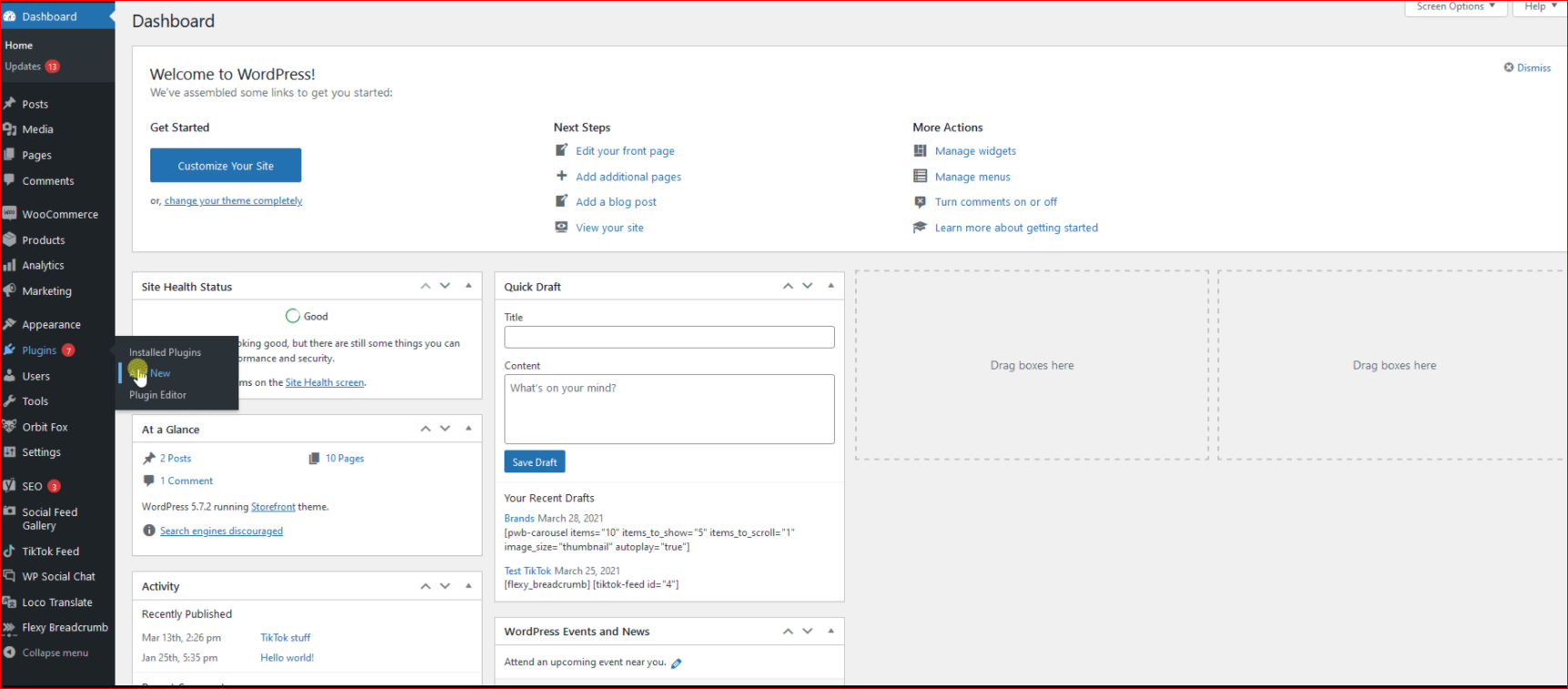Open Manage menus link
The height and width of the screenshot is (689, 1568).
point(972,177)
